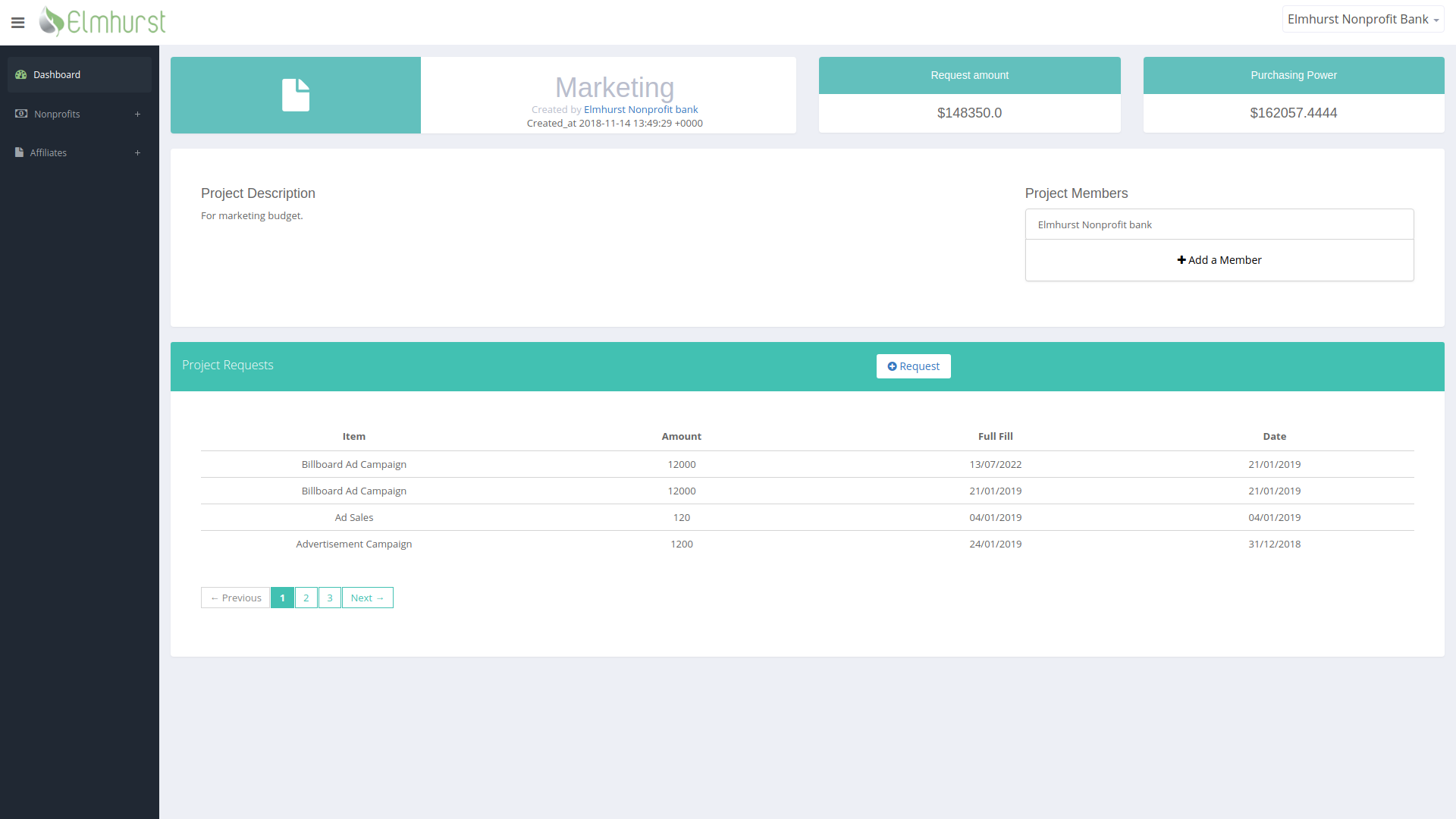Select pagination page 3

tap(330, 598)
